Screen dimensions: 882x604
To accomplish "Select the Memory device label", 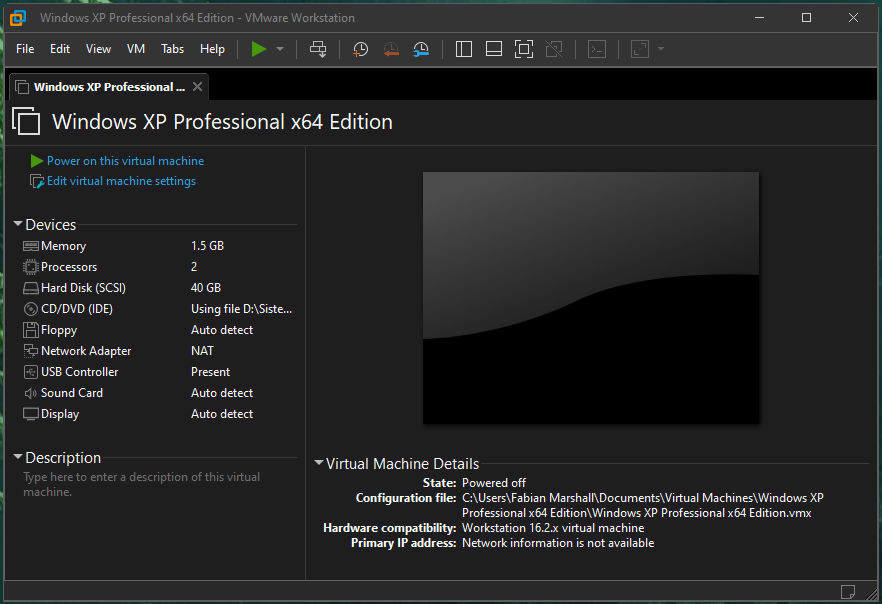I will pyautogui.click(x=64, y=246).
